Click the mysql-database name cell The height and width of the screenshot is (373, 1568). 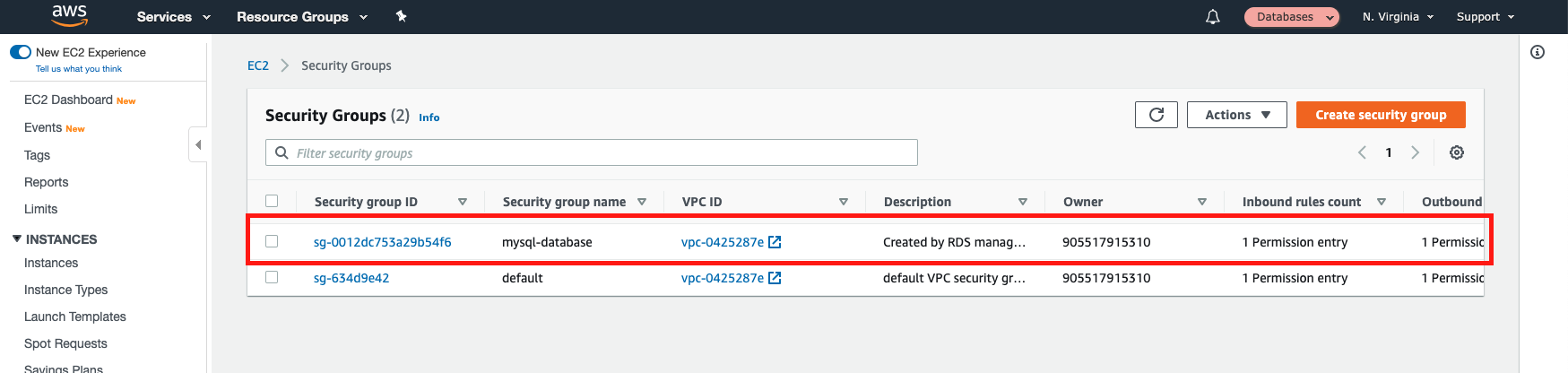[x=547, y=242]
